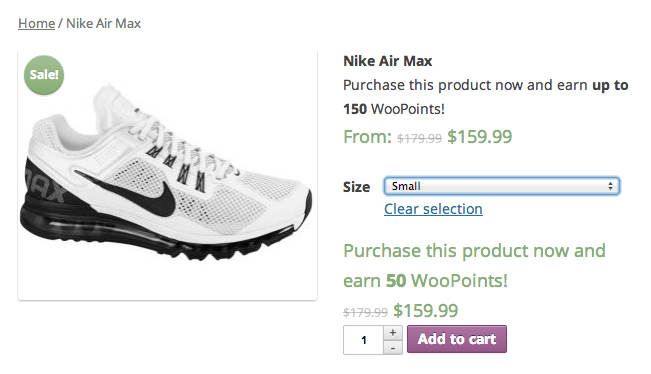Click the green earn 50 WooPoints message

point(474,266)
